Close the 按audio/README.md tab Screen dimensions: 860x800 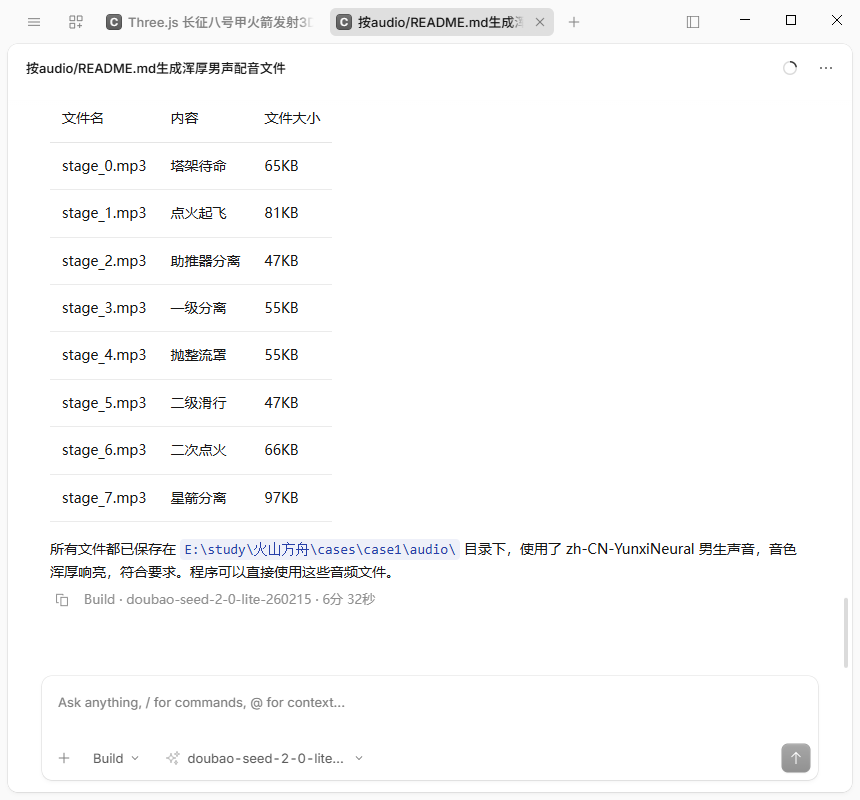540,22
